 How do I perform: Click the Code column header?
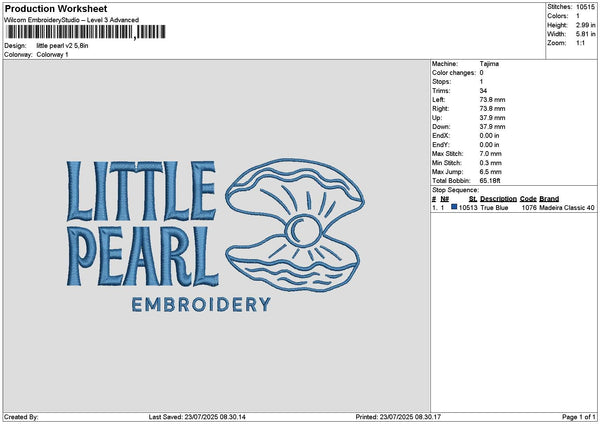click(x=528, y=199)
